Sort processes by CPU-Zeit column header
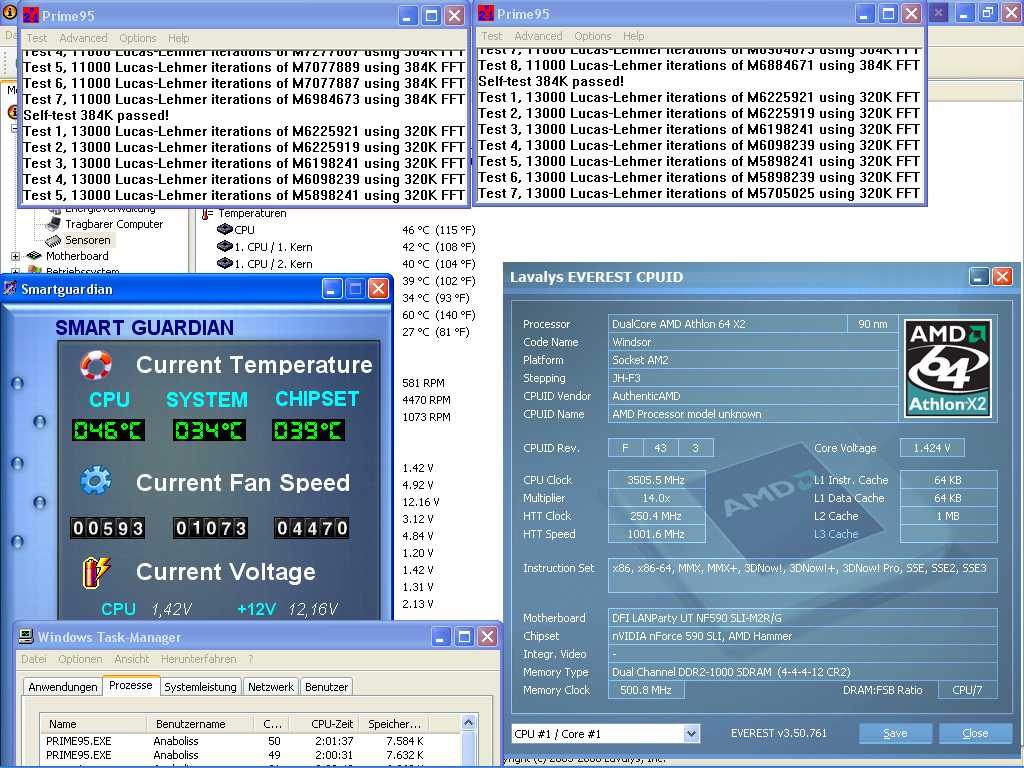The height and width of the screenshot is (768, 1024). [x=323, y=724]
